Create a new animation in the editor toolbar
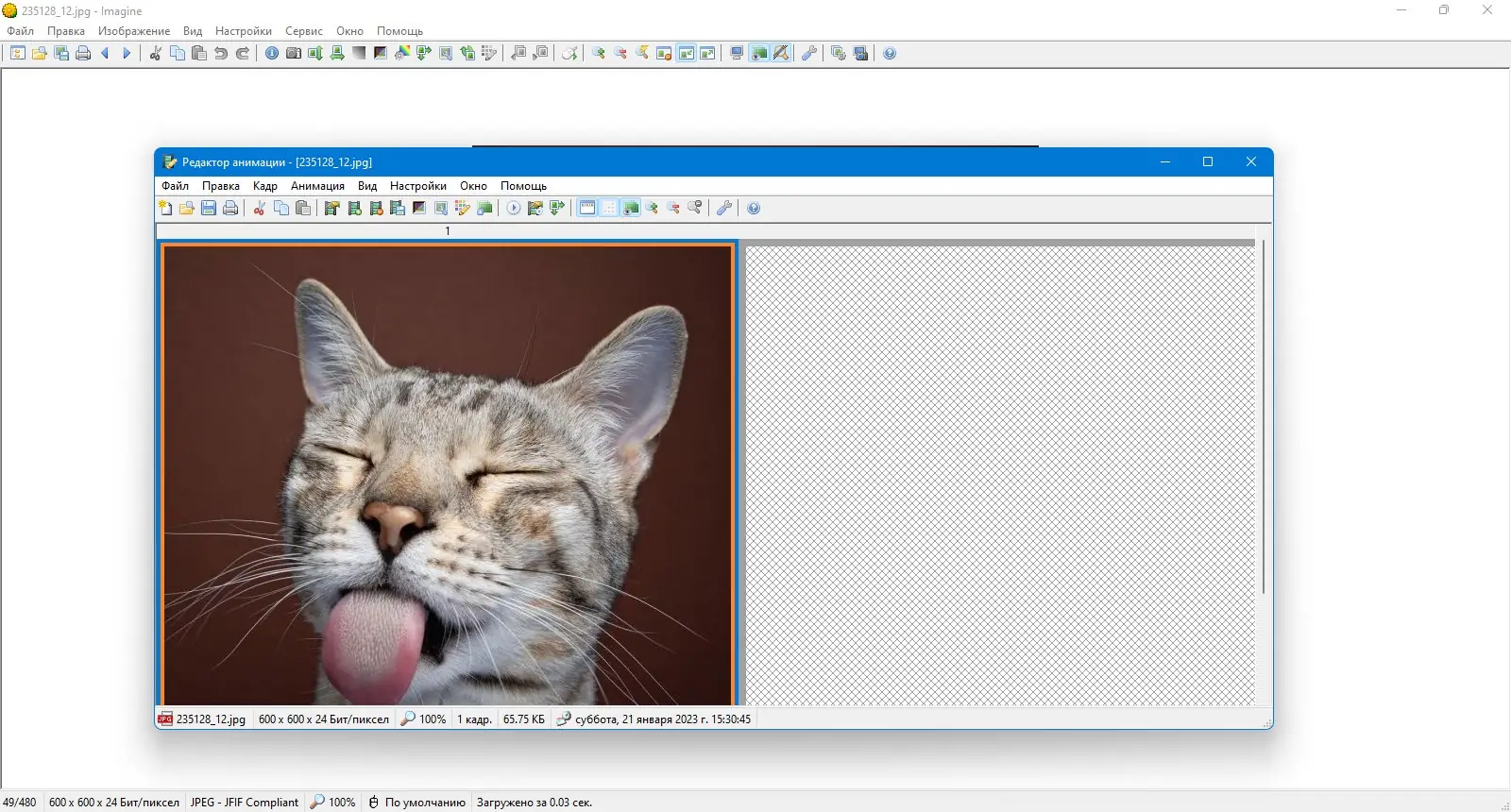Screen dimensions: 1511x812 pyautogui.click(x=165, y=208)
